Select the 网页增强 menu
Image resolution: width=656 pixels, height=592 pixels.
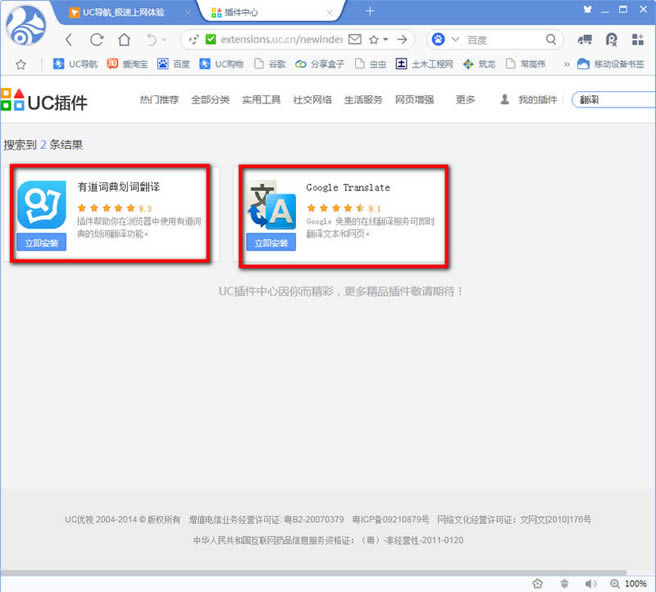(414, 100)
